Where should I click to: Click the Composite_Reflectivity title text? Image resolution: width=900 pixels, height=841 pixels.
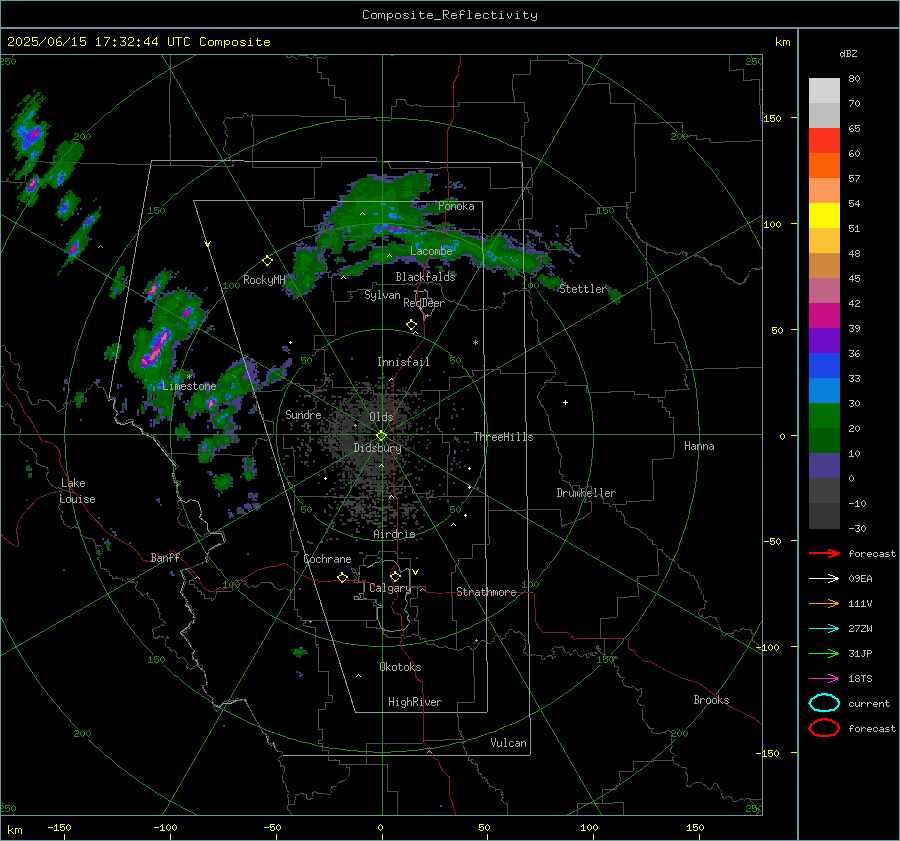pos(449,15)
